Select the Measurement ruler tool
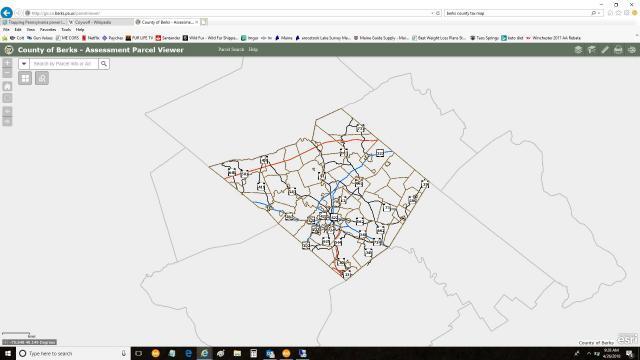This screenshot has width=640, height=360. 605,50
